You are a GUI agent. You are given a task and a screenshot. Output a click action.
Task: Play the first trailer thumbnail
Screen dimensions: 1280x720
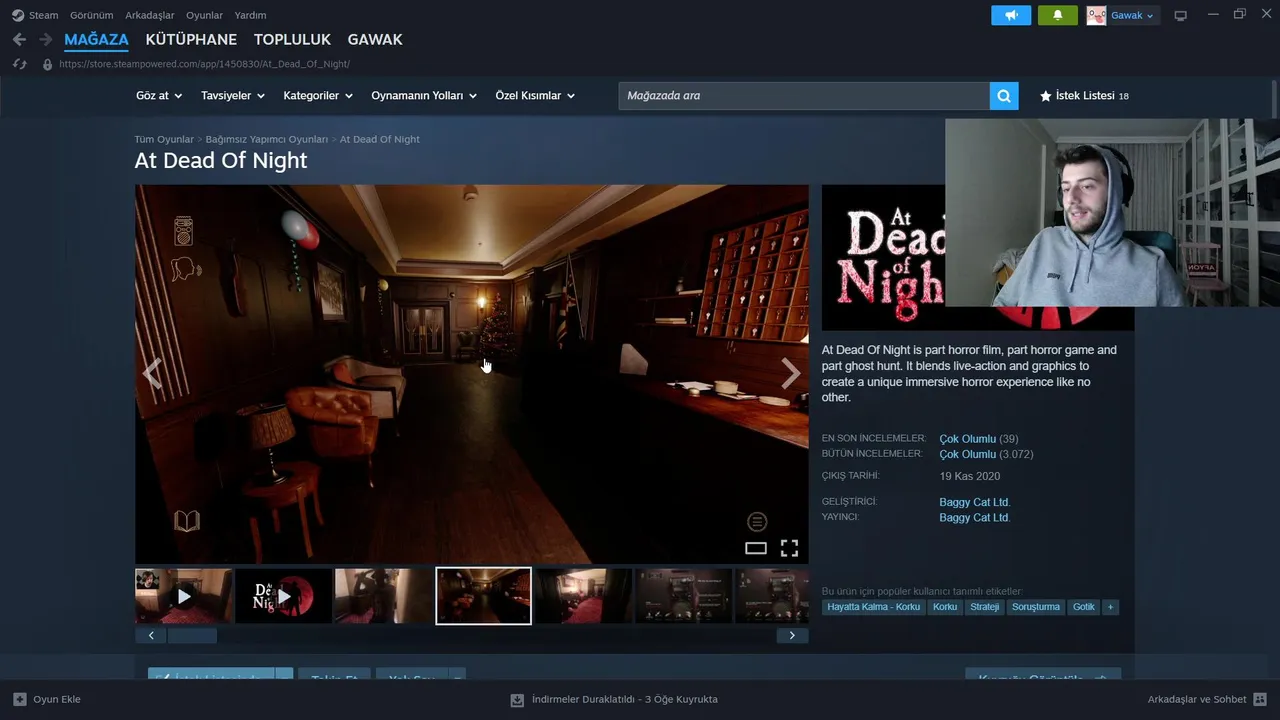184,596
